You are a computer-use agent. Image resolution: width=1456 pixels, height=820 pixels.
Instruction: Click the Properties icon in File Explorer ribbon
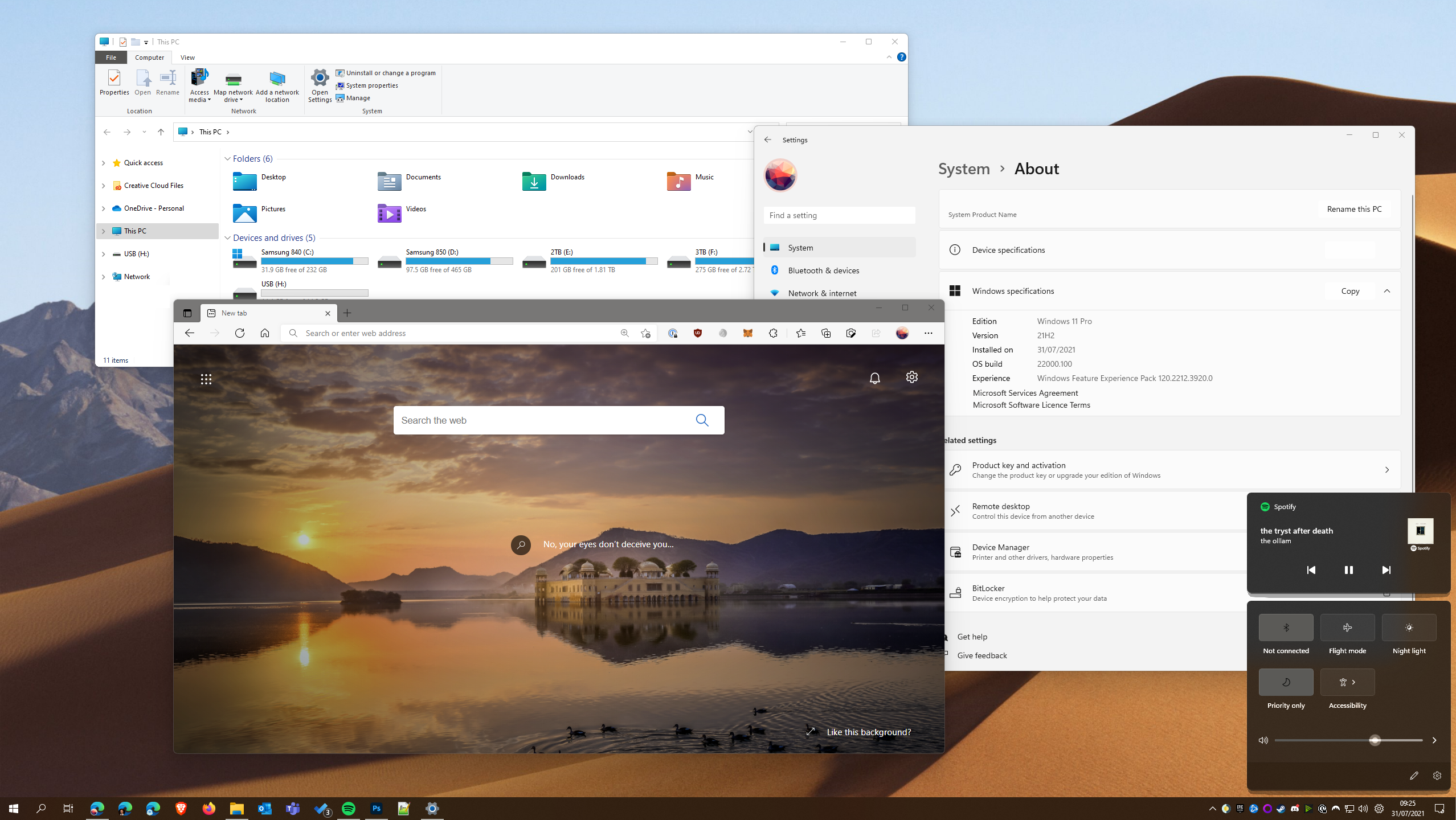pyautogui.click(x=114, y=82)
